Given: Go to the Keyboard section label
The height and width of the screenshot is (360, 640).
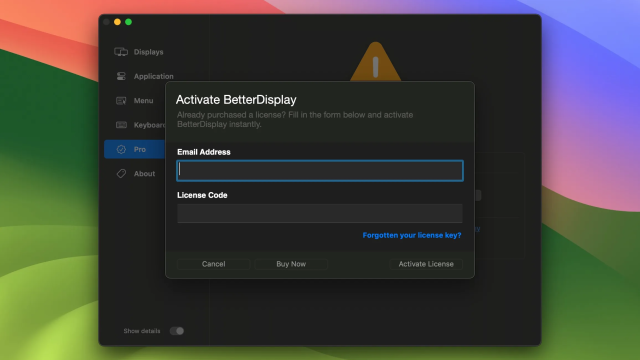Looking at the screenshot, I should click(149, 125).
